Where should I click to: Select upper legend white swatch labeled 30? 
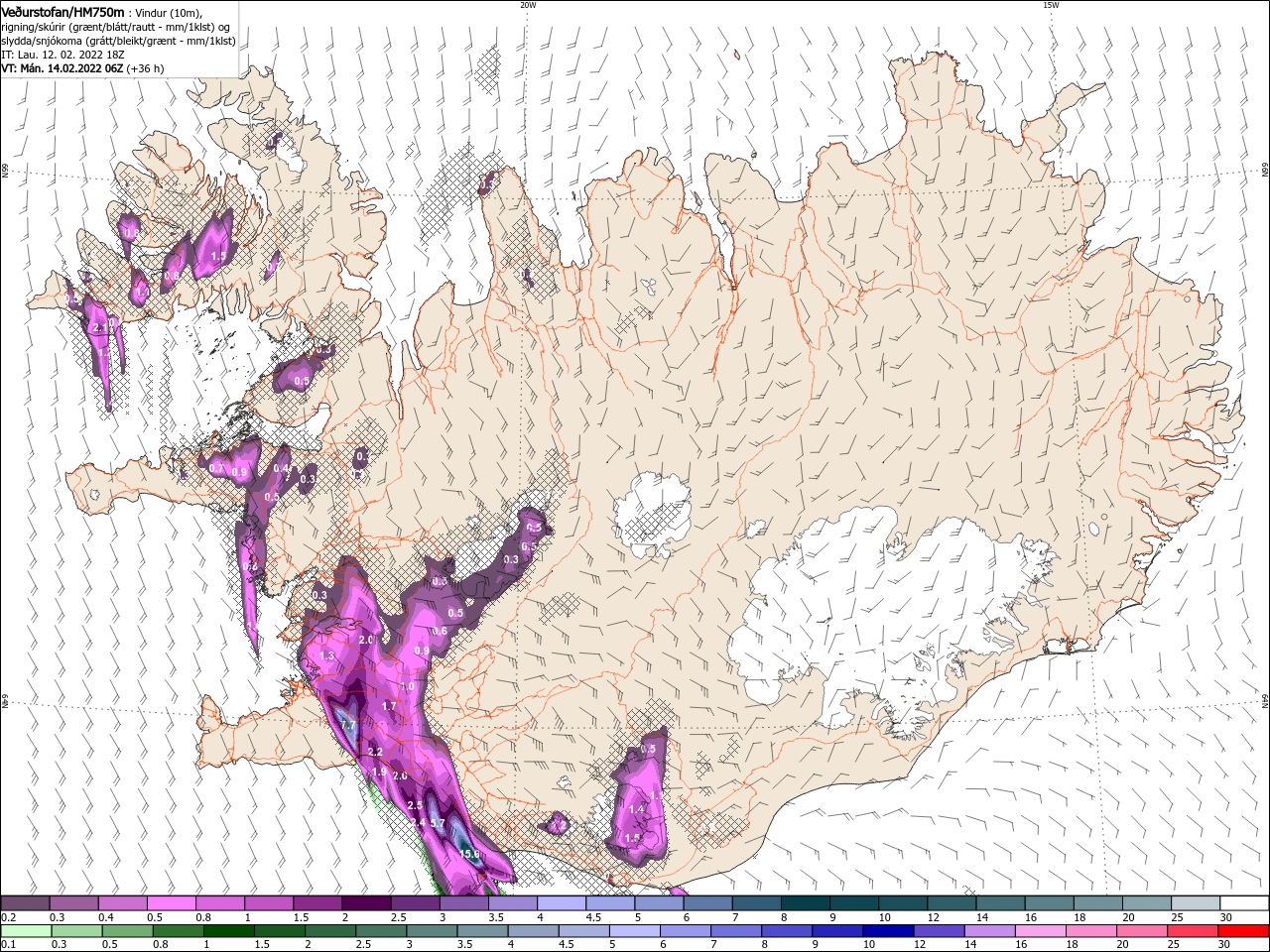[x=1245, y=903]
